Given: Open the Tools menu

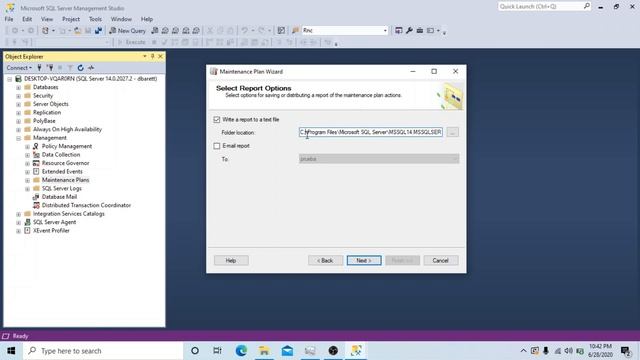Looking at the screenshot, I should [x=95, y=19].
